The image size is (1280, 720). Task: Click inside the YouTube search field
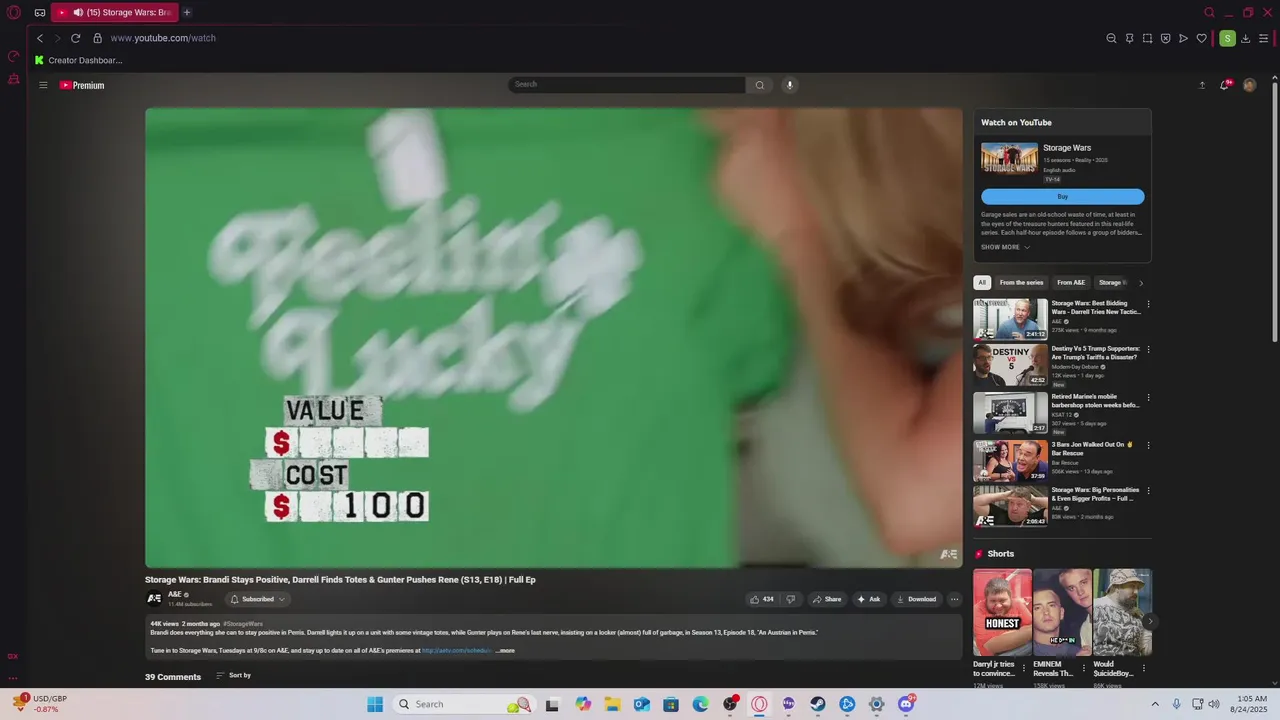point(626,85)
